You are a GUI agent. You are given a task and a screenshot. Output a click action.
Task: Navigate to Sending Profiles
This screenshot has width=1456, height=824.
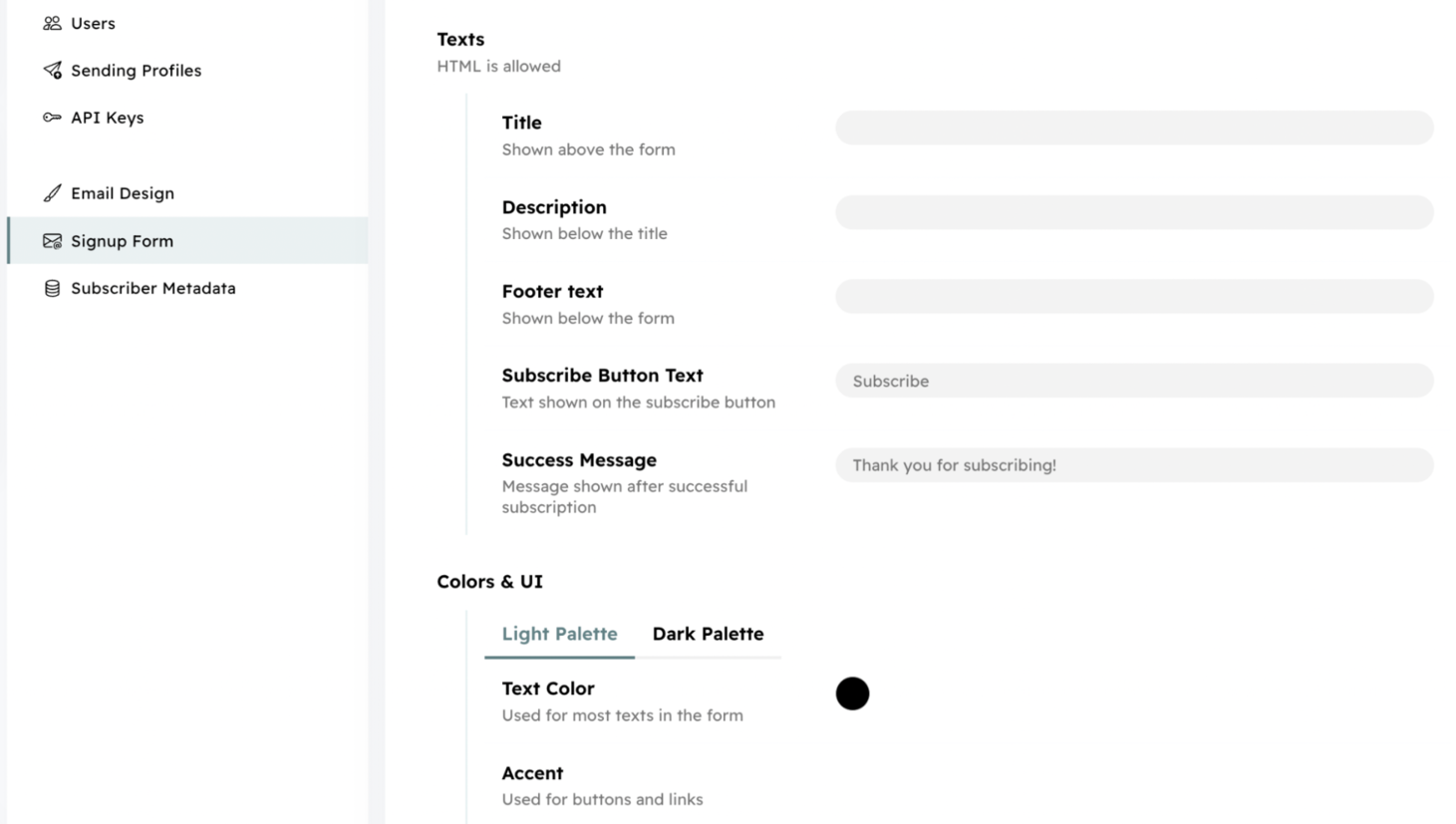(x=136, y=70)
